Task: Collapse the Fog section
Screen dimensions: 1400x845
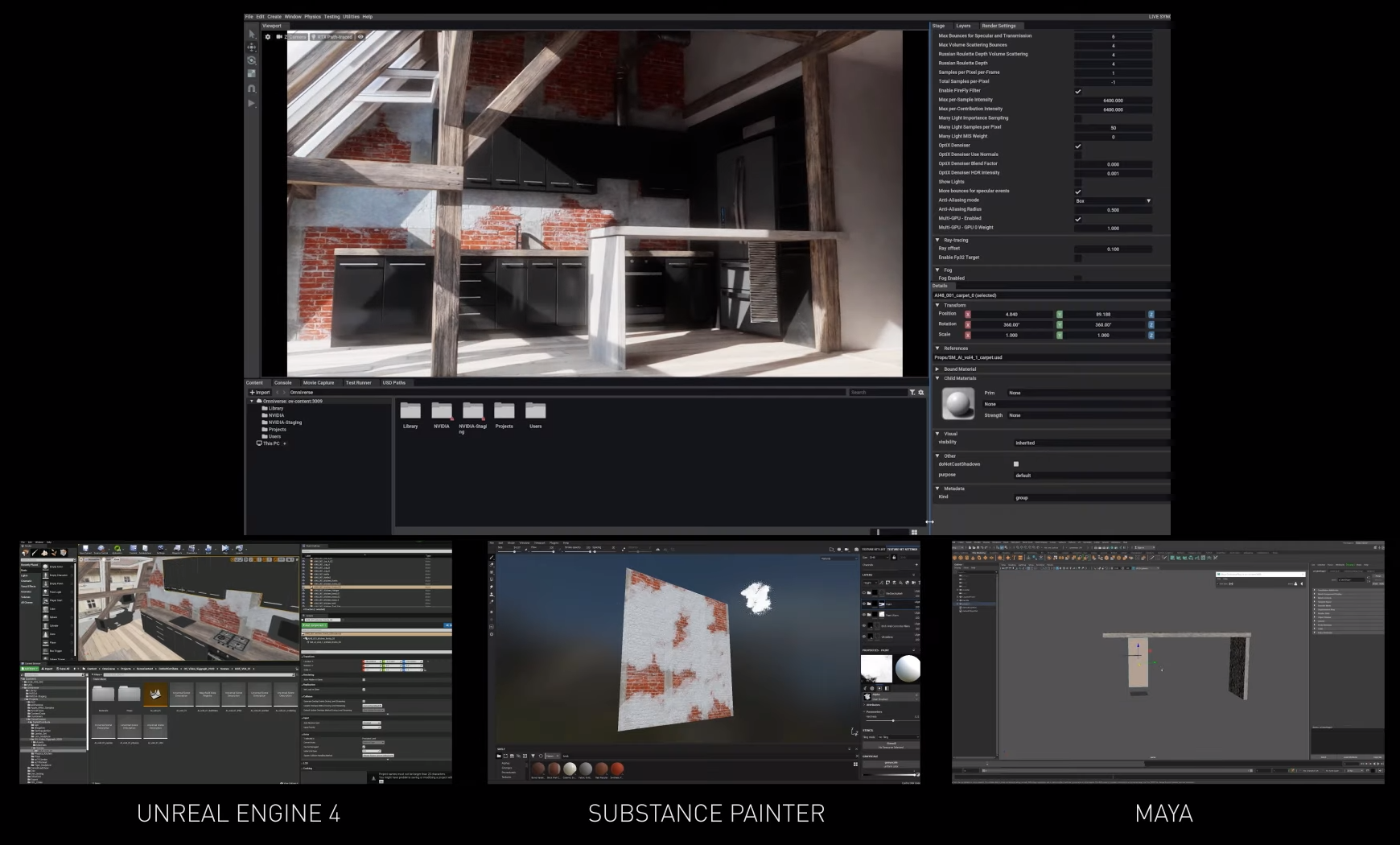Action: [937, 270]
